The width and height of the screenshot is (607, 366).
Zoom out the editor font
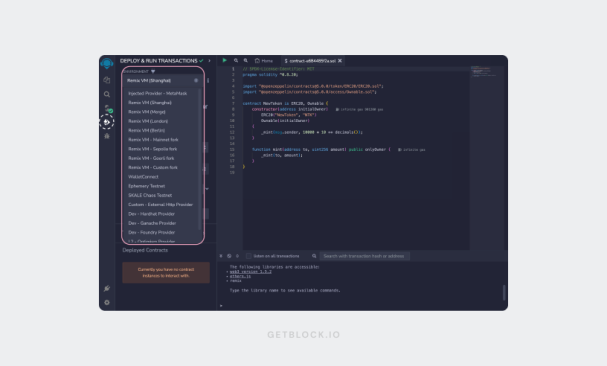[236, 60]
